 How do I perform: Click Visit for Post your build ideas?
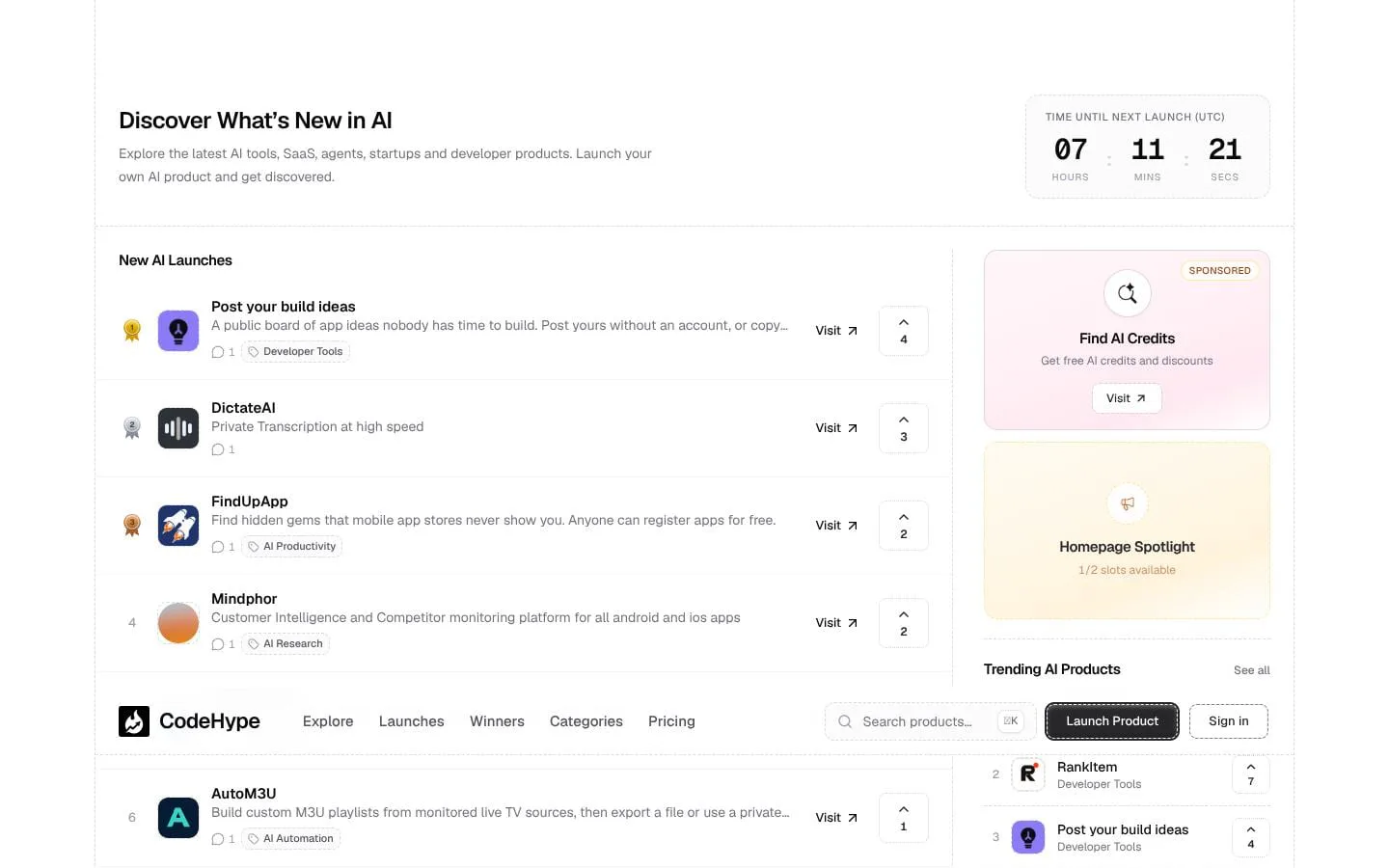click(x=836, y=331)
